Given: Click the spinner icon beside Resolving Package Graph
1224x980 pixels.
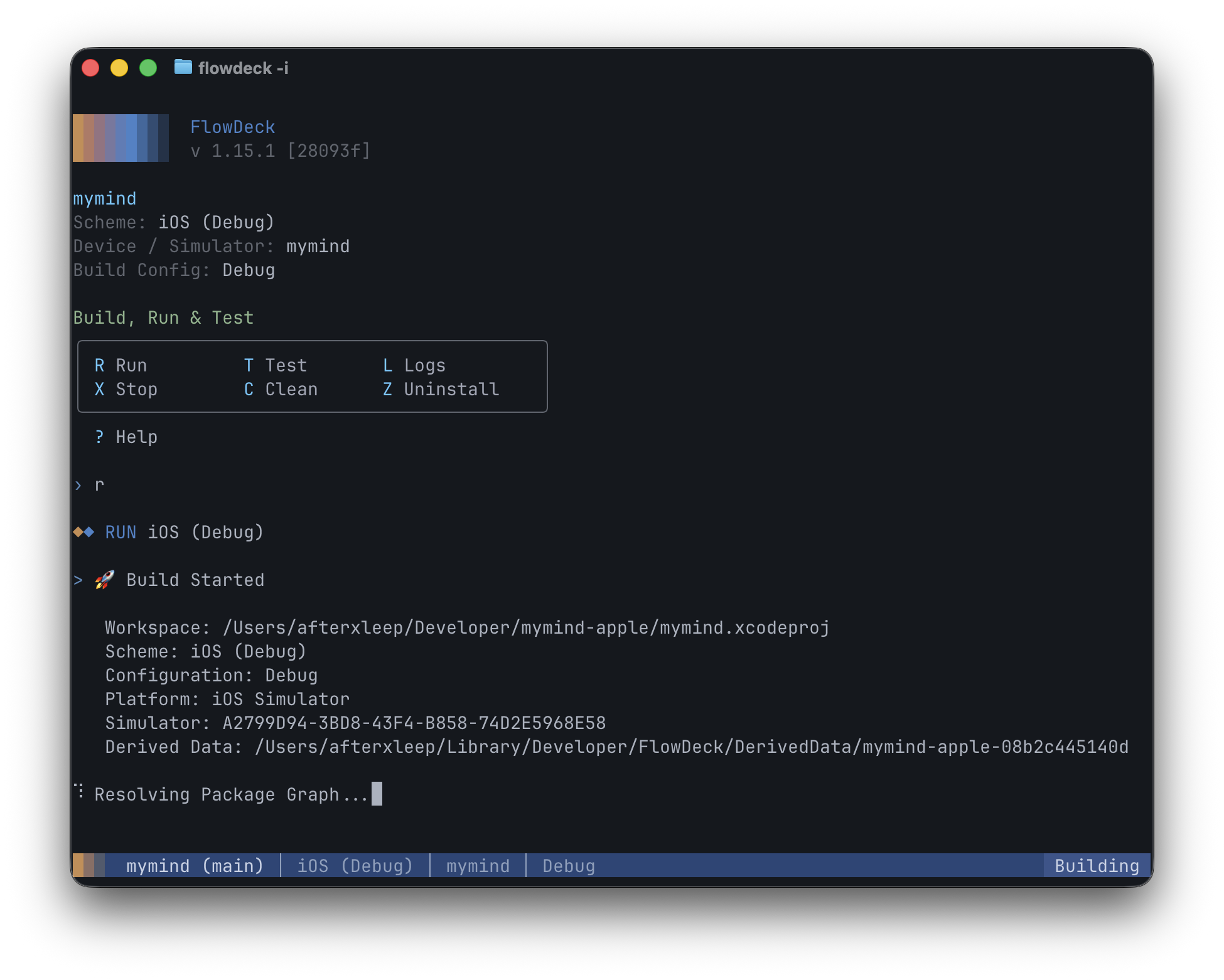Looking at the screenshot, I should pyautogui.click(x=80, y=791).
